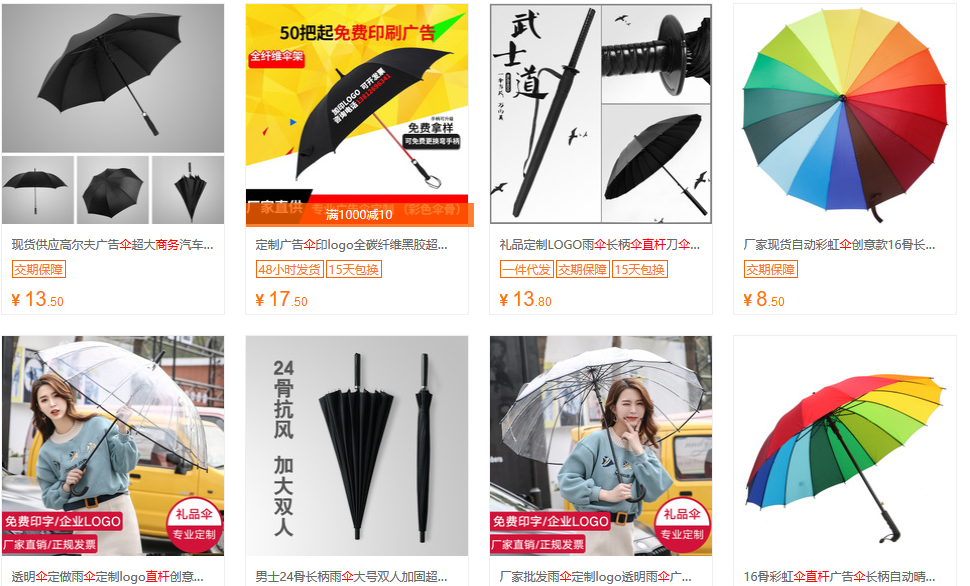Open the 礼品定制LOGO雨伞长柄伞 title link
970x586 pixels.
(599, 245)
